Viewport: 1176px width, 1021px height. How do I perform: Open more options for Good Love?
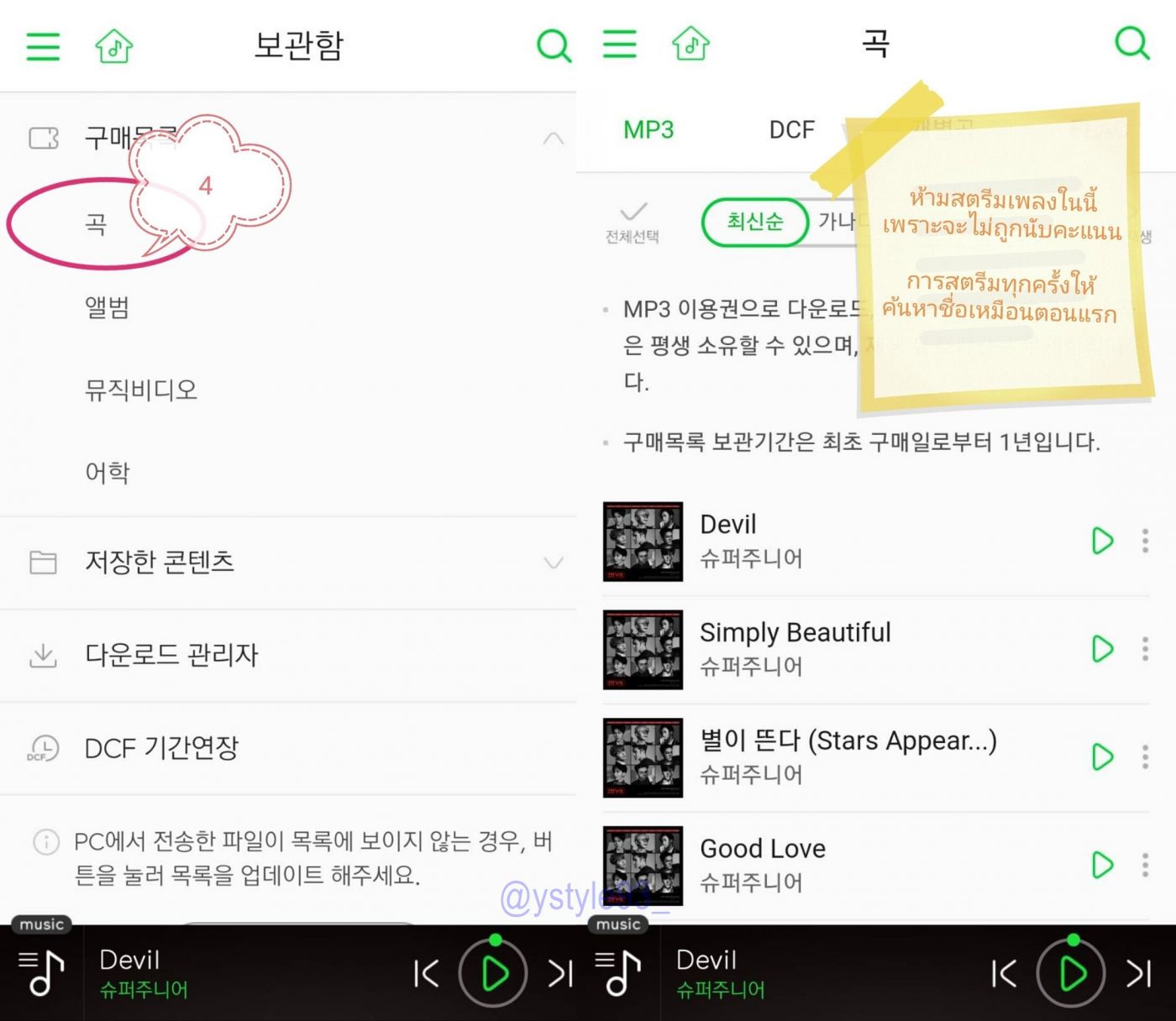coord(1145,865)
